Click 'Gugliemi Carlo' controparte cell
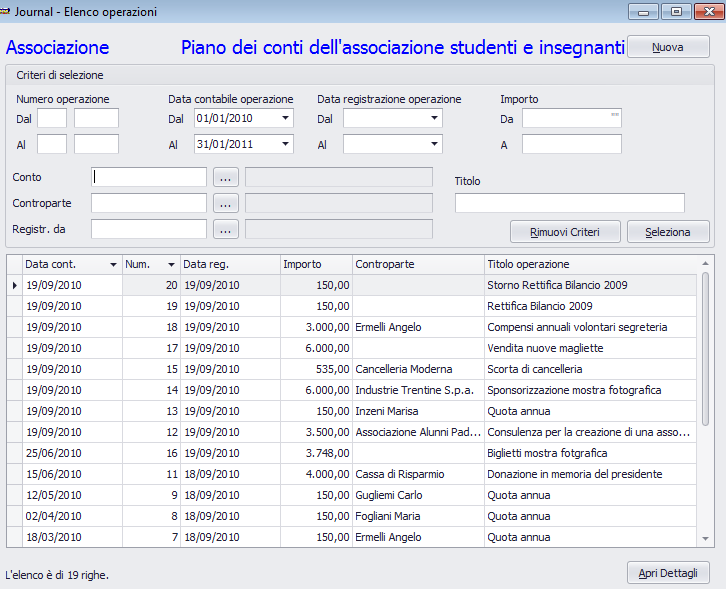Screen dimensions: 726x589 [x=419, y=495]
